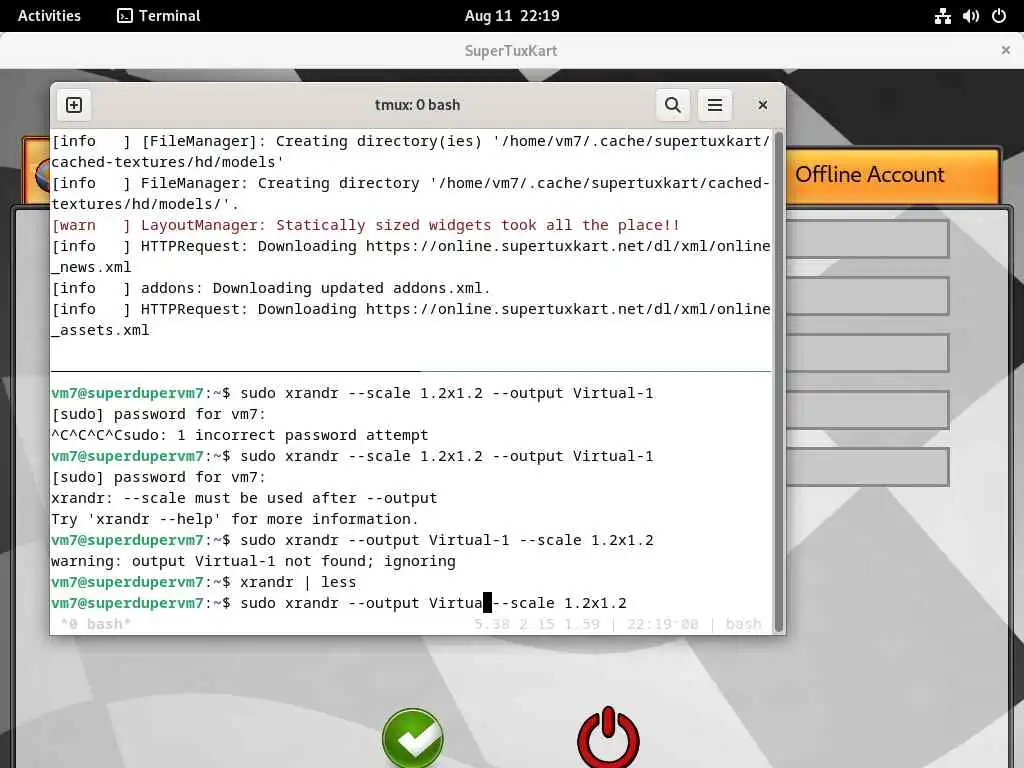Quit SuperTuxKart with red power button

coord(608,738)
